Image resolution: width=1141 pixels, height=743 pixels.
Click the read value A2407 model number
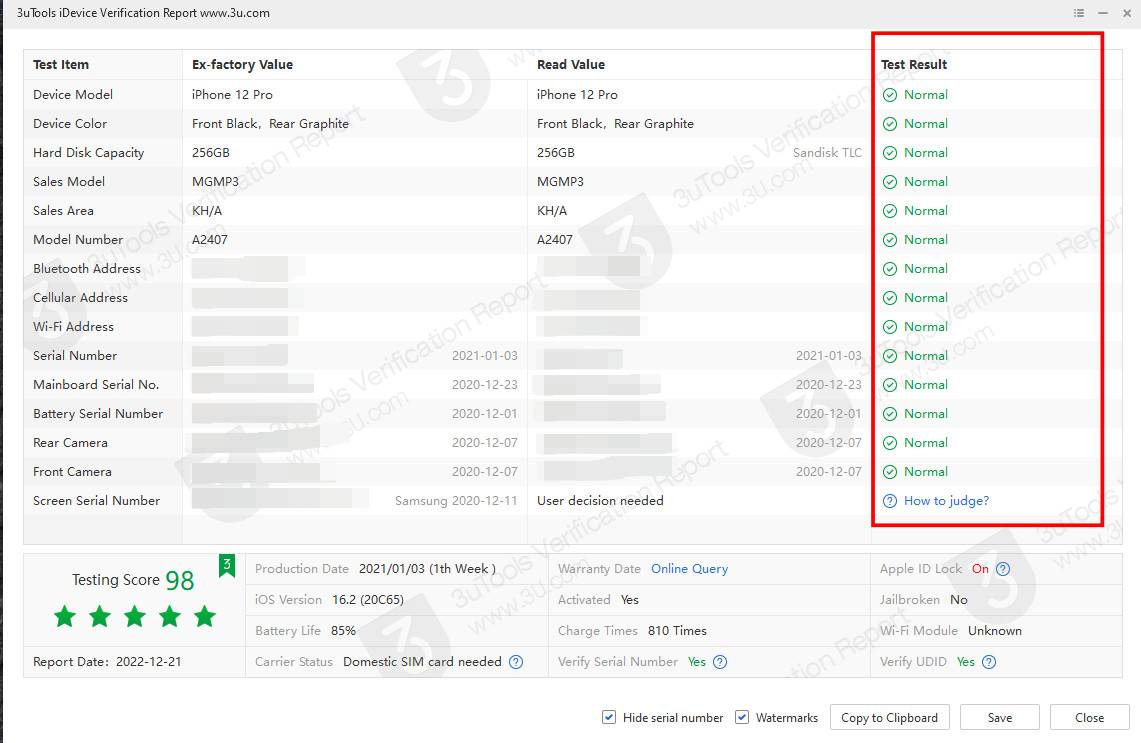point(554,240)
